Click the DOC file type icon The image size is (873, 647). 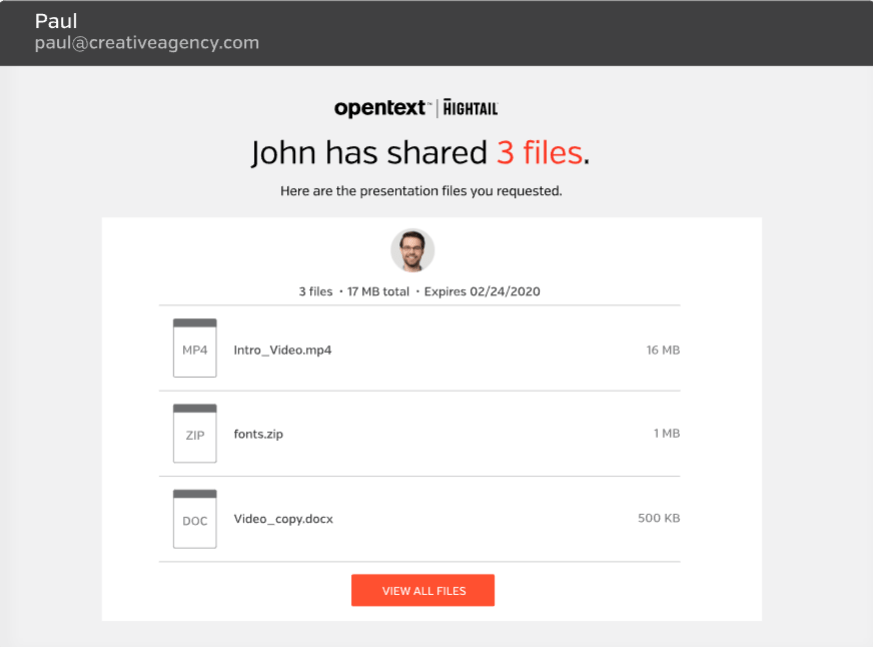point(195,519)
